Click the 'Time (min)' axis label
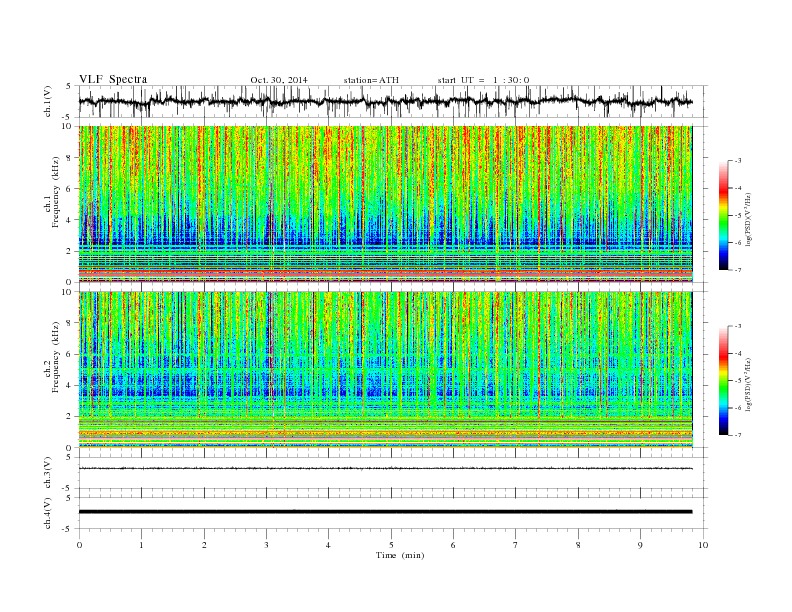The width and height of the screenshot is (792, 612). coord(400,555)
